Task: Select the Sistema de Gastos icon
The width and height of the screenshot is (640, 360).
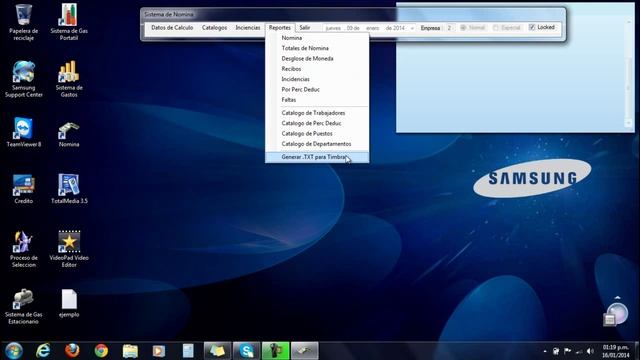Action: coord(69,78)
